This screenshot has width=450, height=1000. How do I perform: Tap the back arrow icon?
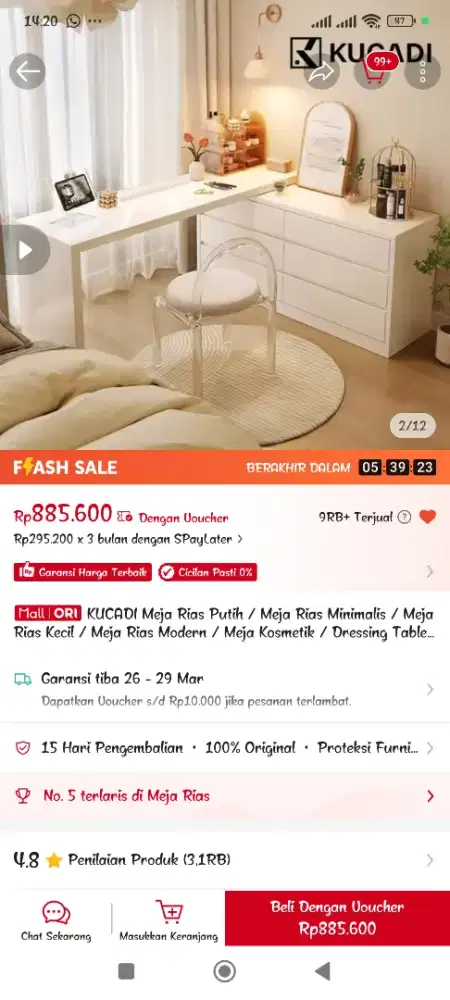(27, 71)
